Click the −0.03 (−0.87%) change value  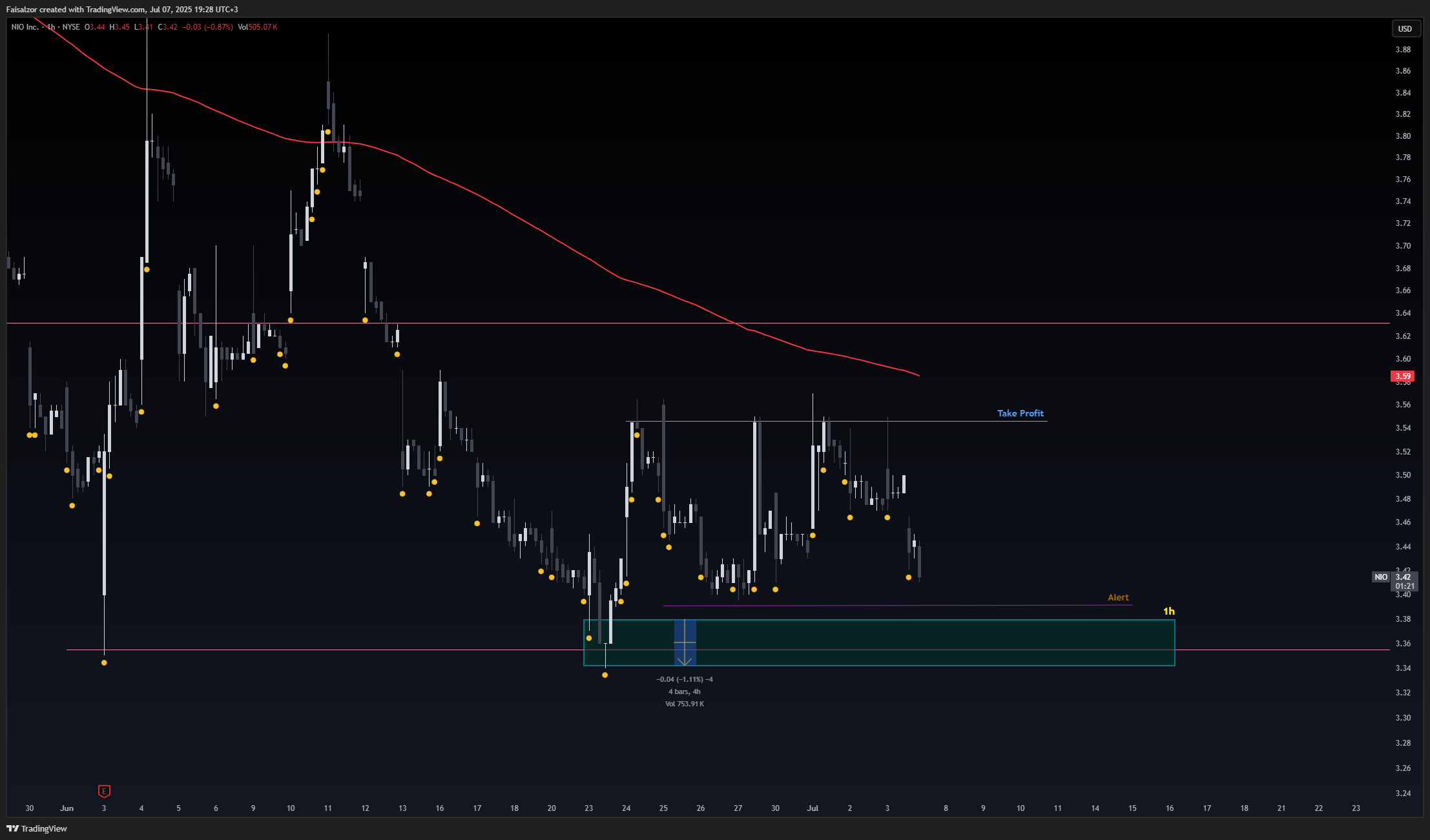click(x=207, y=27)
